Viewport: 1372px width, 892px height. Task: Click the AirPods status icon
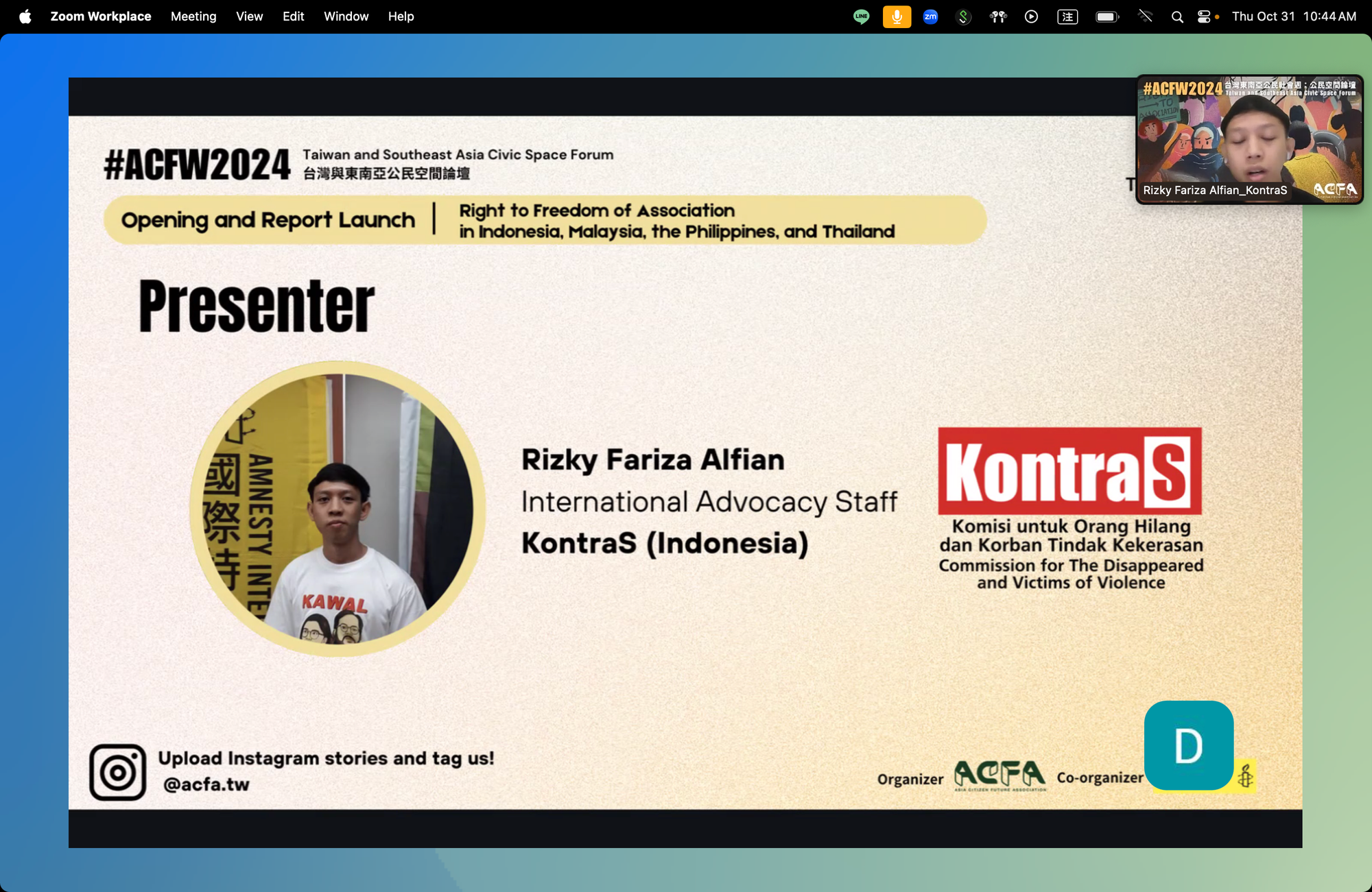point(998,16)
